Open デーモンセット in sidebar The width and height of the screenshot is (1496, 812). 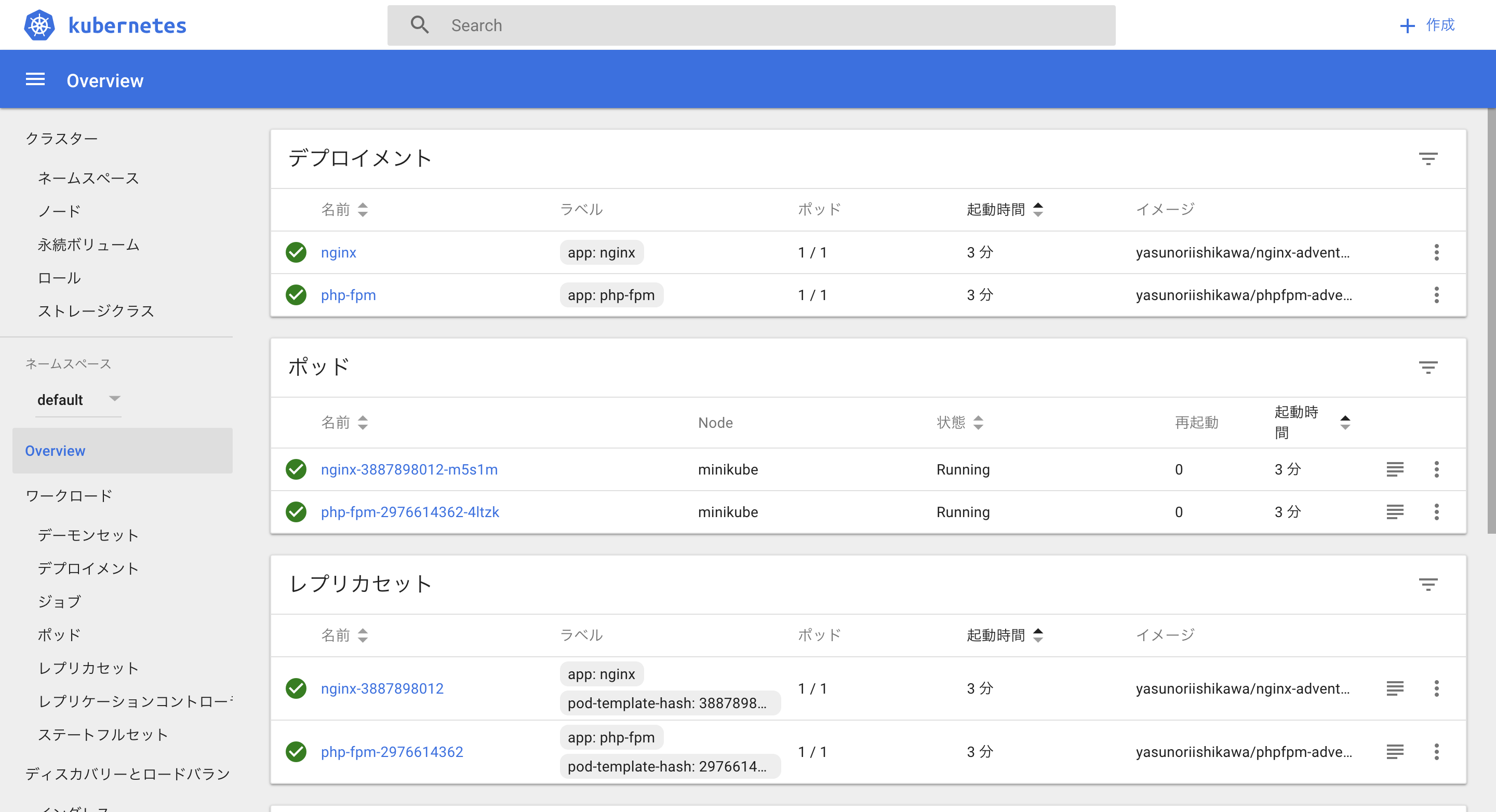coord(88,535)
